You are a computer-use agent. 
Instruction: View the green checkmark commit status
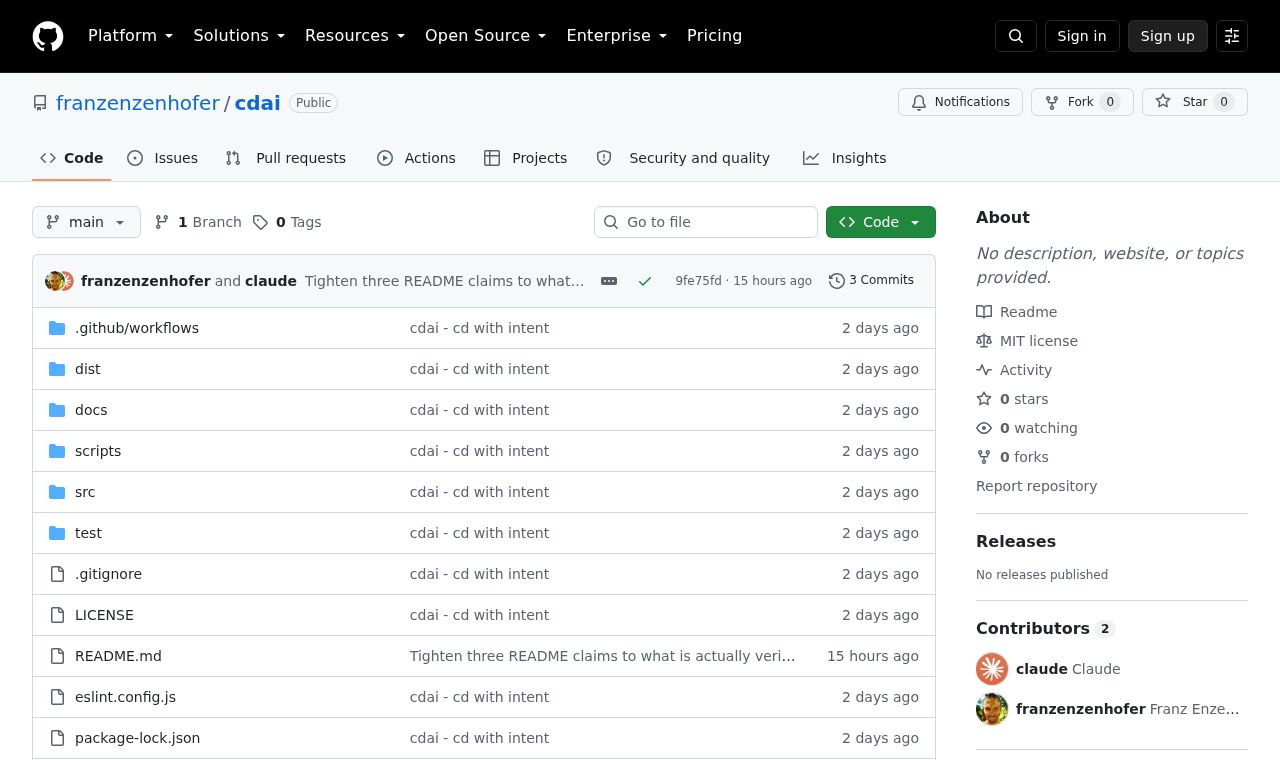(x=645, y=281)
